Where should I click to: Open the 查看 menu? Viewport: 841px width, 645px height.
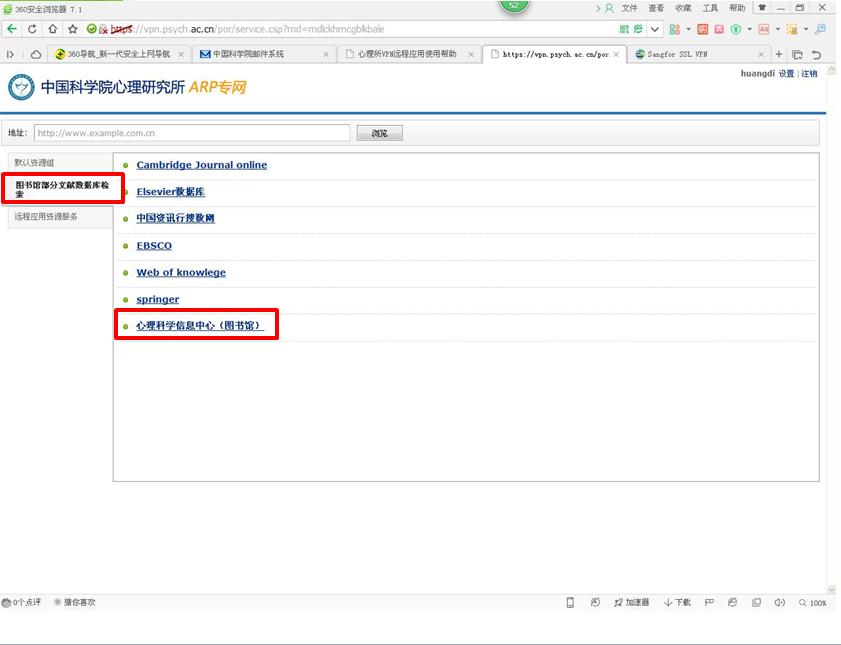656,8
